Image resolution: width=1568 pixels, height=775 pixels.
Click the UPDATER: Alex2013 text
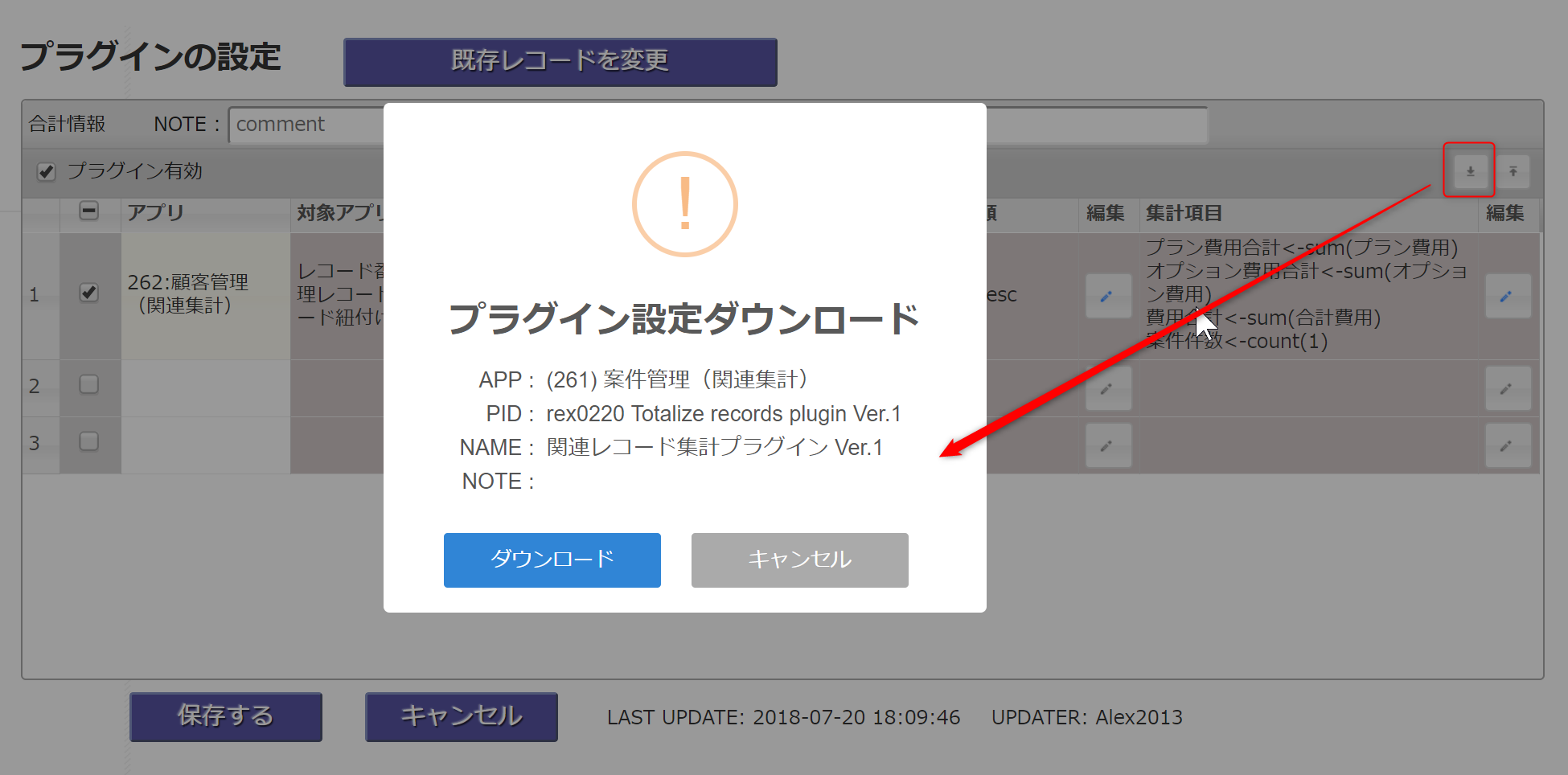(1087, 717)
